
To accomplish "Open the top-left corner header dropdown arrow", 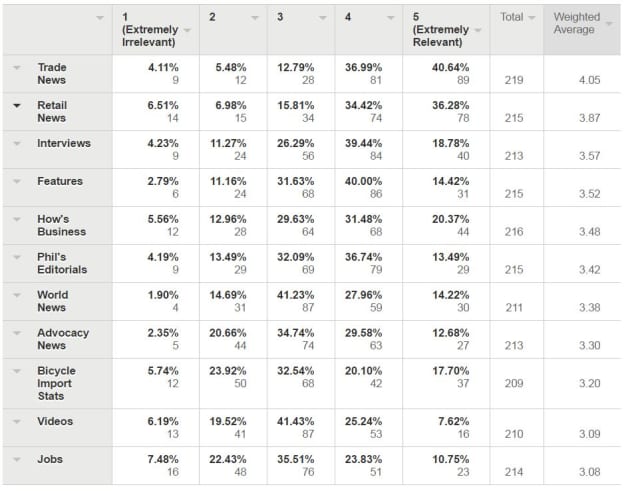I will tap(99, 18).
